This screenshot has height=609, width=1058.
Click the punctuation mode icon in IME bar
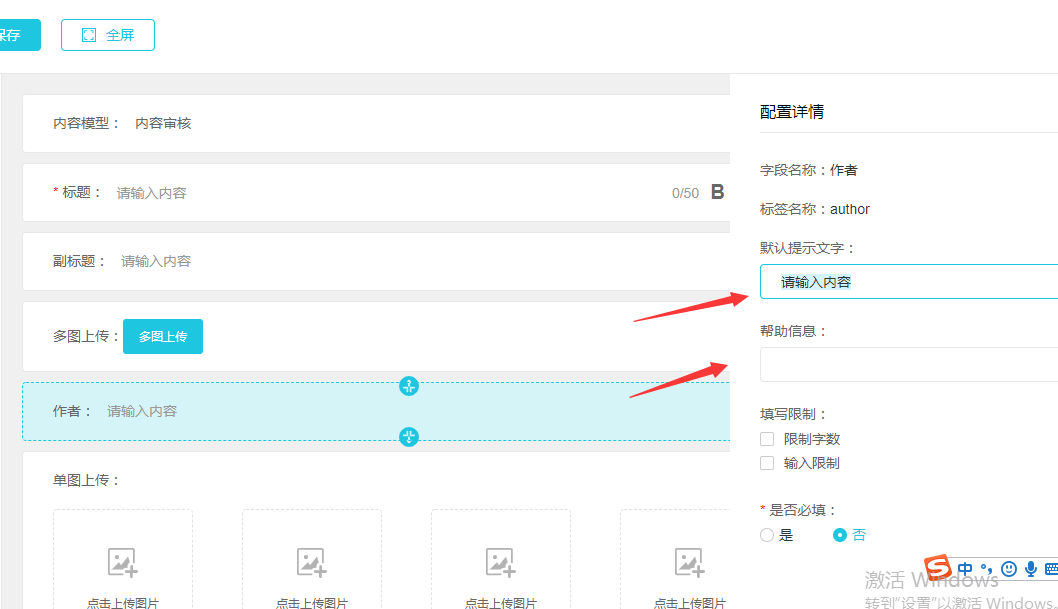[986, 569]
